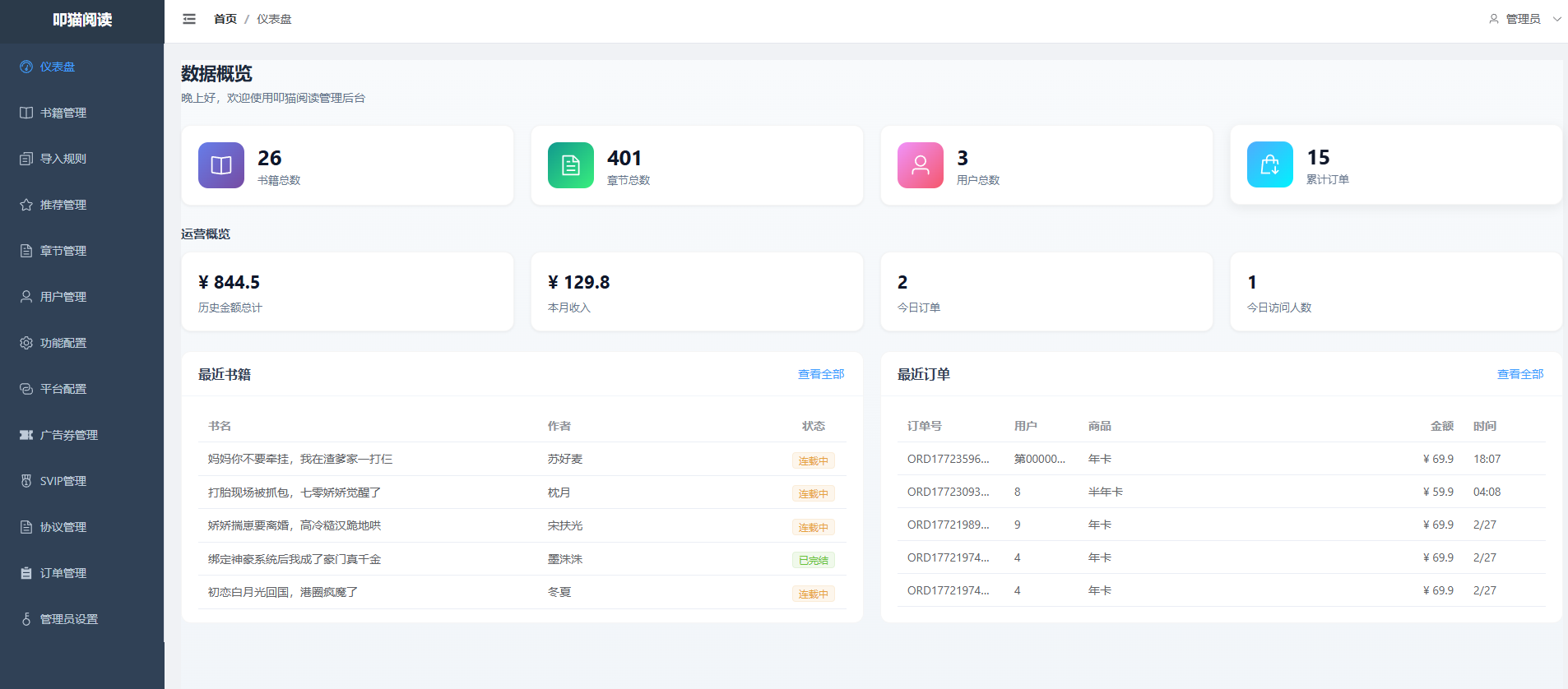
Task: Click user 第00000... in orders table
Action: click(x=1040, y=459)
